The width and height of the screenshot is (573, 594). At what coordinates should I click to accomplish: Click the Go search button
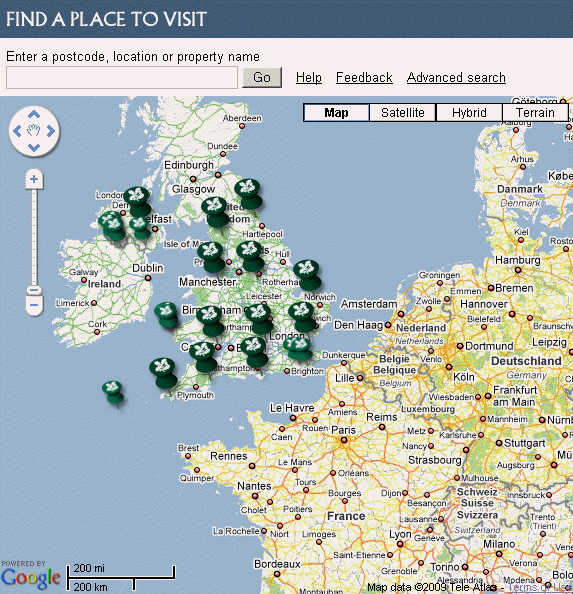pyautogui.click(x=262, y=77)
